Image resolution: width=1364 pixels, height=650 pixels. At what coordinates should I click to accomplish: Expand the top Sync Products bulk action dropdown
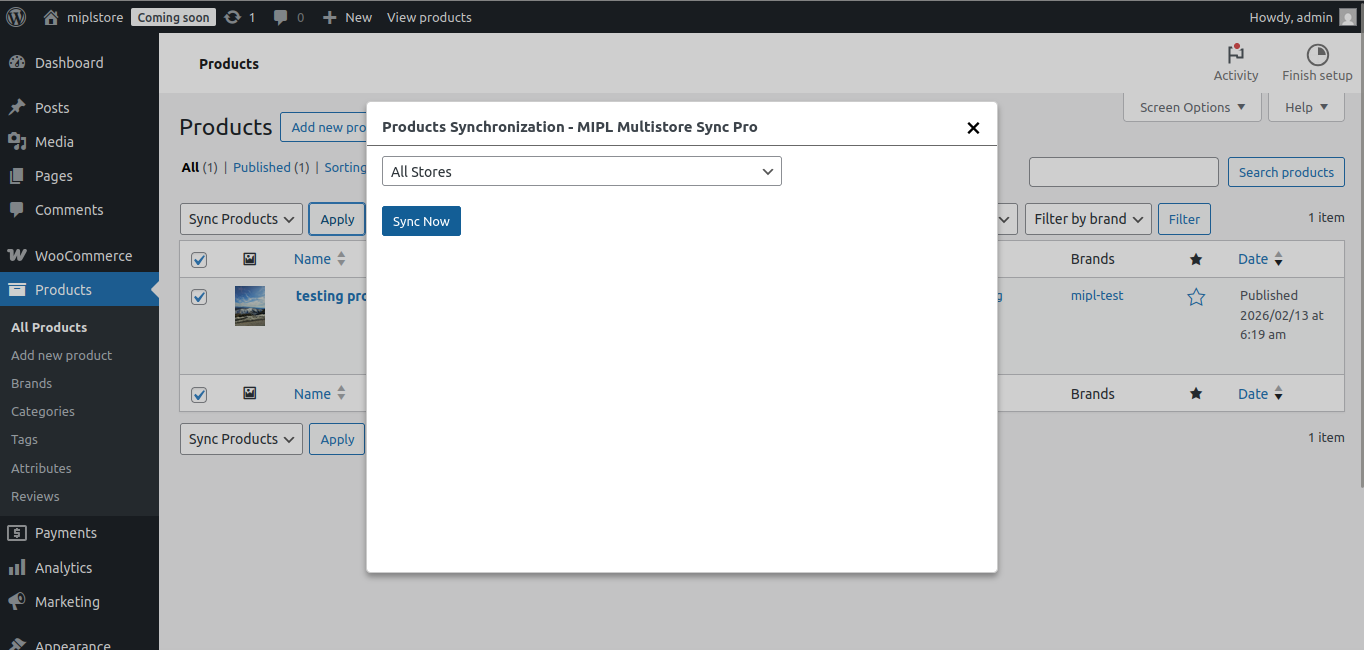[x=241, y=219]
